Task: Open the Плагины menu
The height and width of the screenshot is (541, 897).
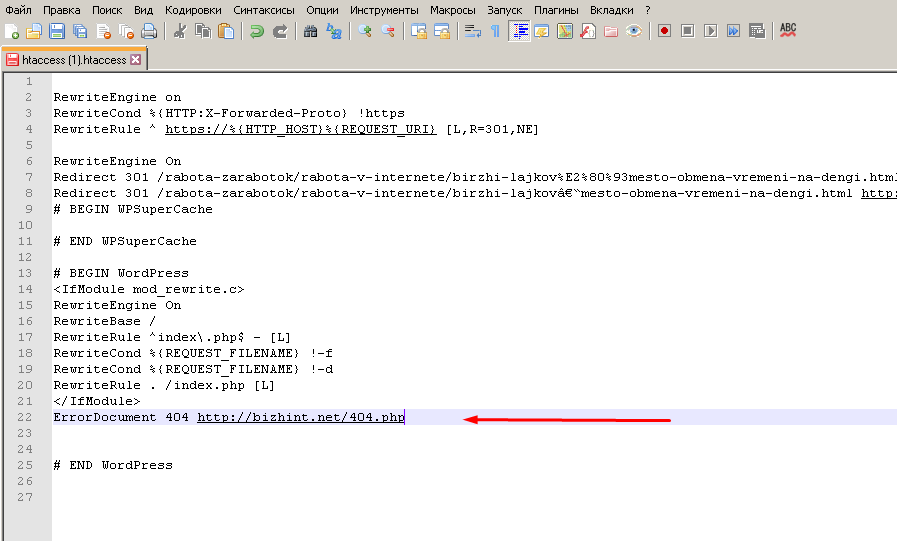Action: [556, 10]
